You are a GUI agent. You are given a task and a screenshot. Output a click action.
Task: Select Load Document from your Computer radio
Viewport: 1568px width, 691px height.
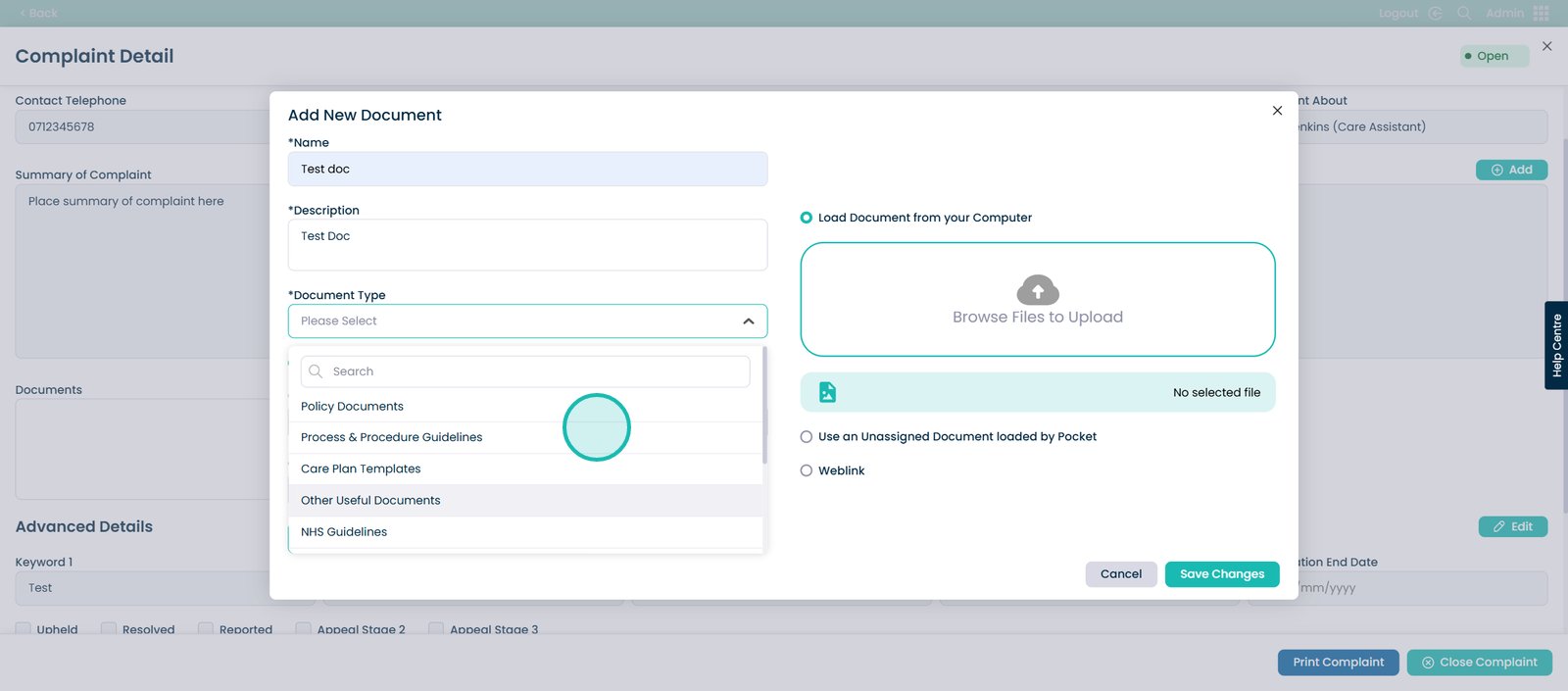pos(807,218)
